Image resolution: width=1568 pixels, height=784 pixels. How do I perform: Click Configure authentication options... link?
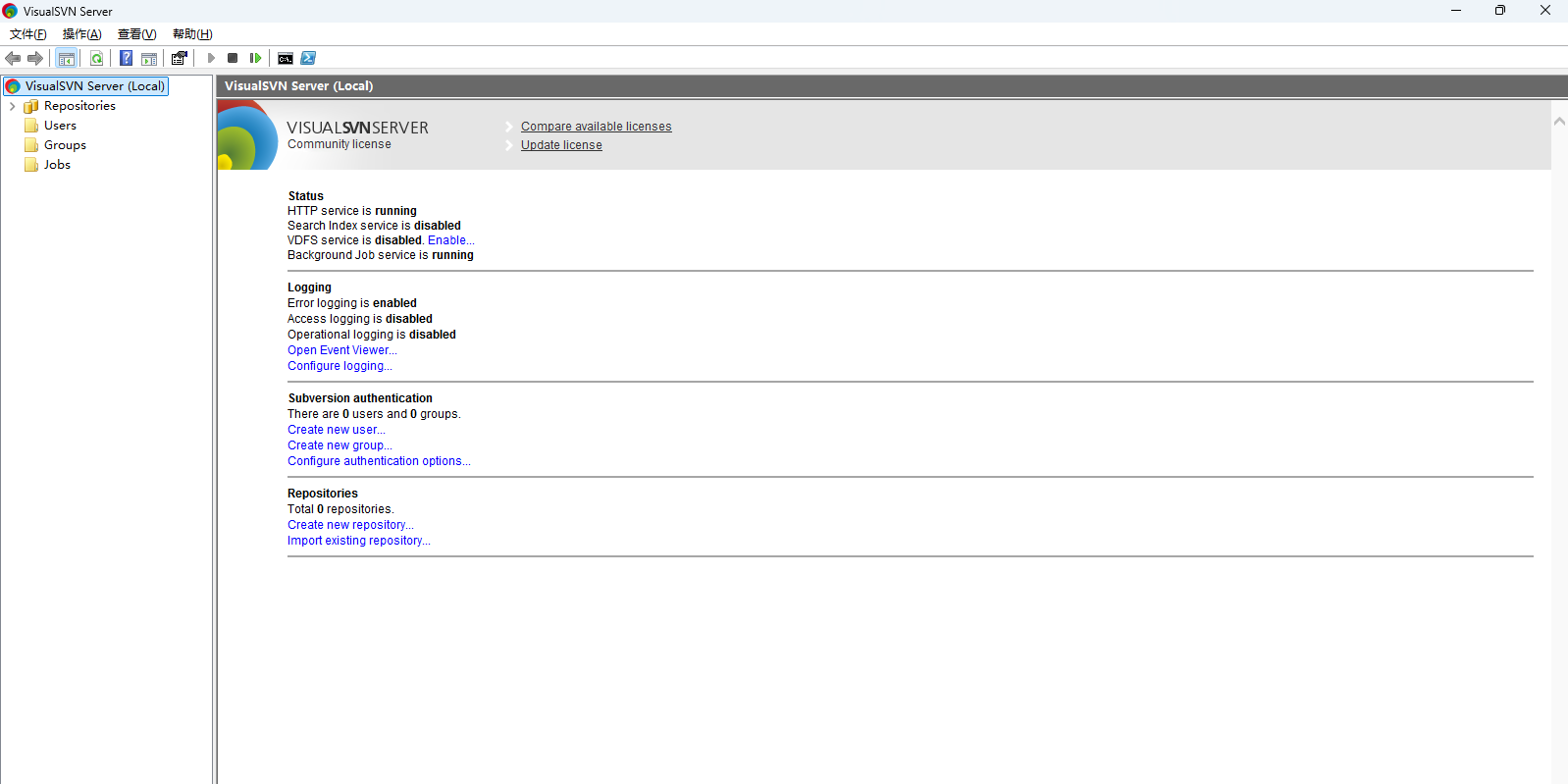[379, 461]
